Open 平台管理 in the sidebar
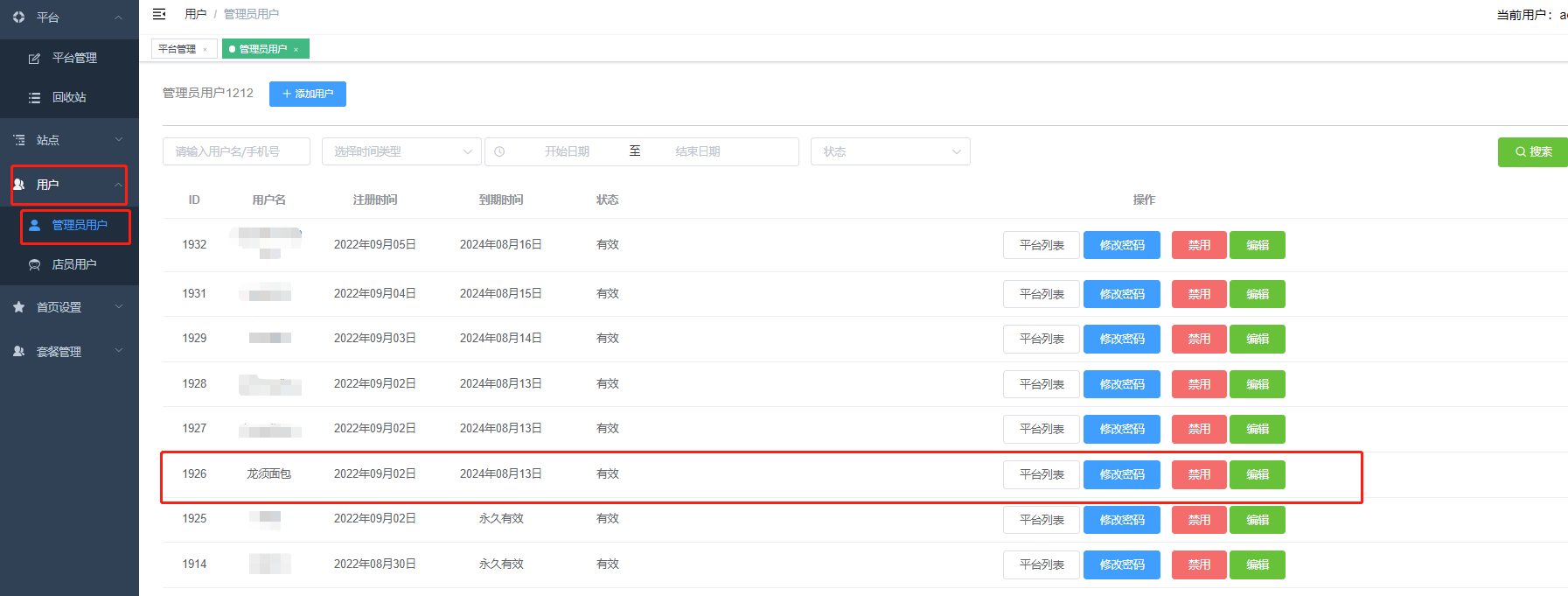The image size is (1568, 596). pos(74,58)
